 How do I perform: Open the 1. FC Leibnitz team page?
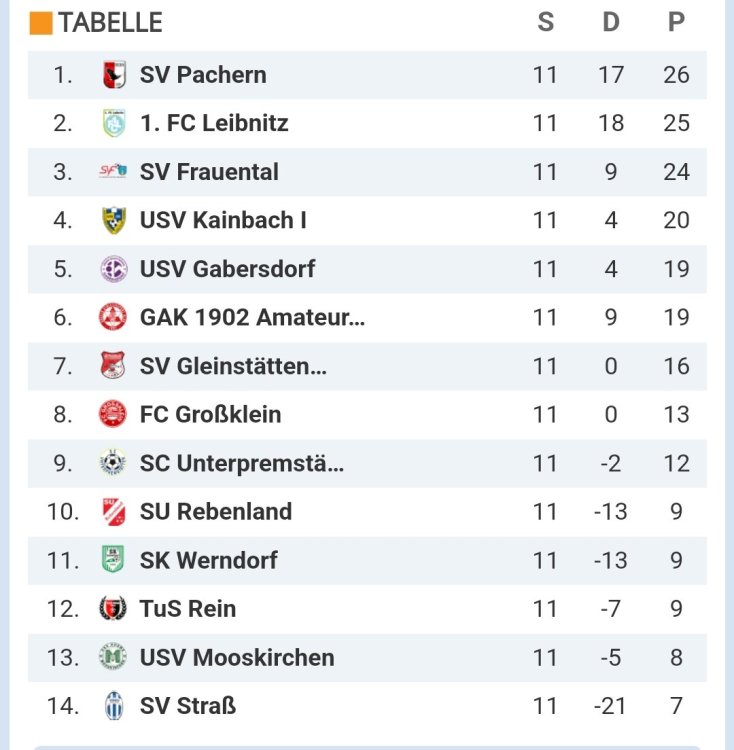[214, 123]
